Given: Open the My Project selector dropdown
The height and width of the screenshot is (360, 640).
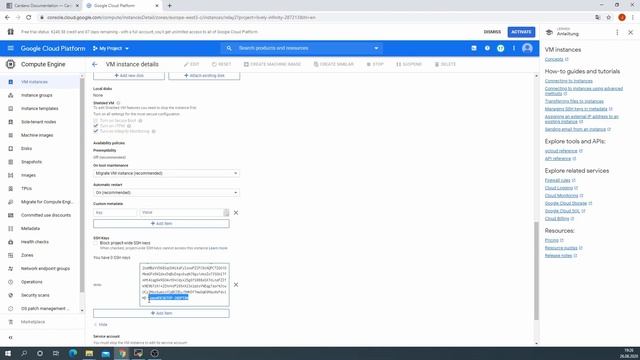Looking at the screenshot, I should pyautogui.click(x=111, y=48).
